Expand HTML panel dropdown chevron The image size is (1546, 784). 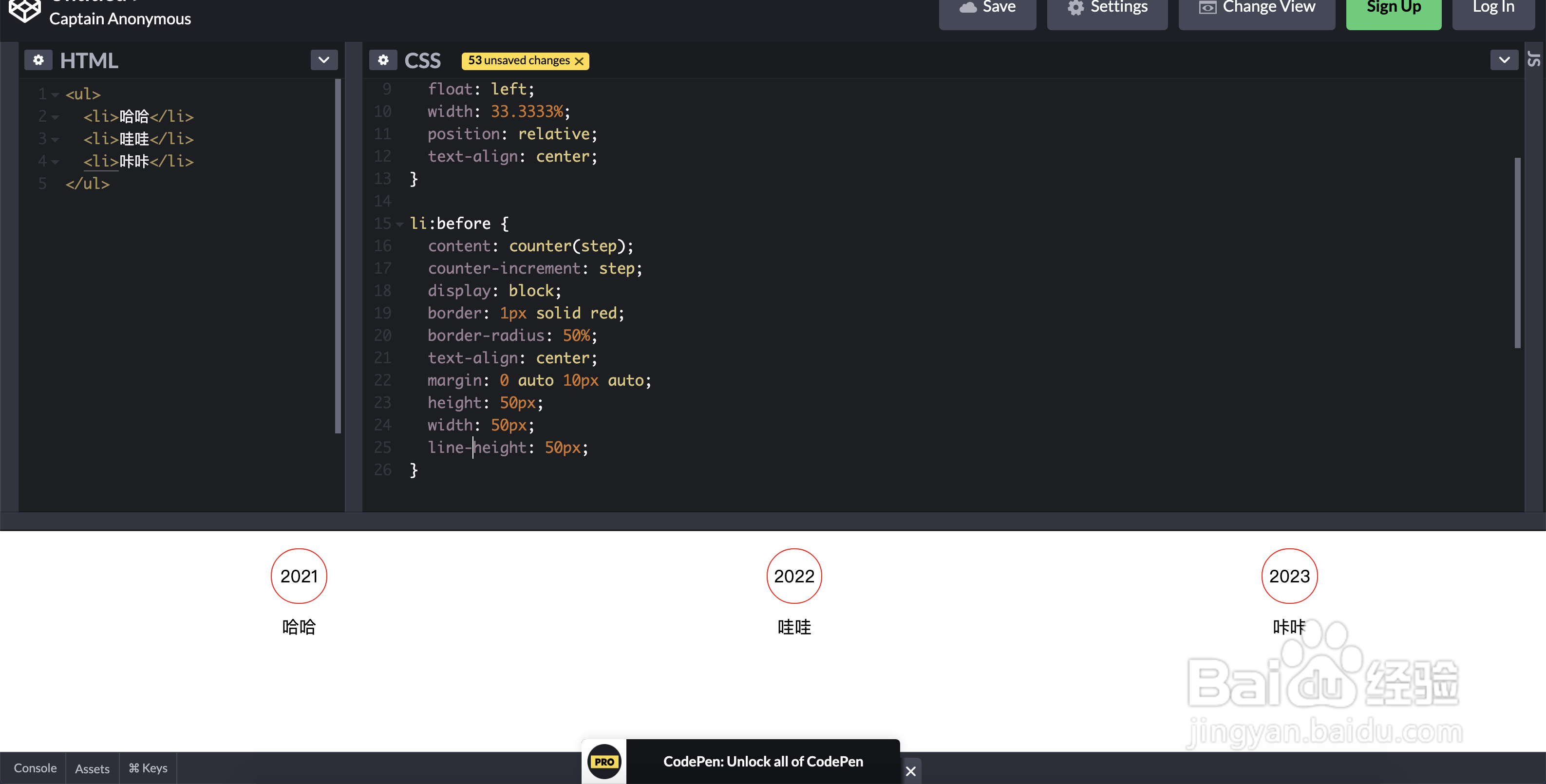(324, 60)
